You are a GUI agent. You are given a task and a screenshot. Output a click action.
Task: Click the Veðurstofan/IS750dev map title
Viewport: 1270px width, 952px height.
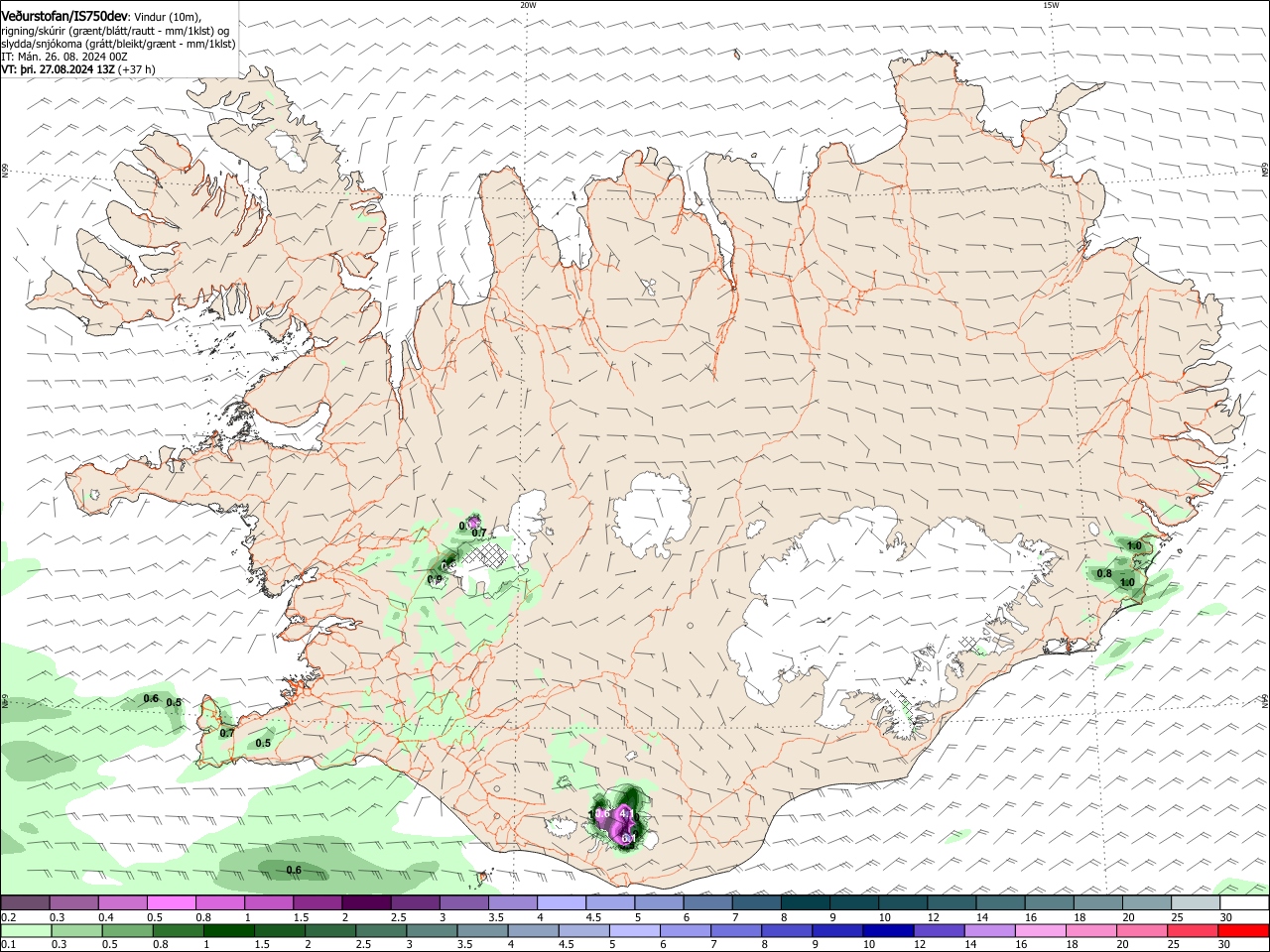[x=64, y=16]
